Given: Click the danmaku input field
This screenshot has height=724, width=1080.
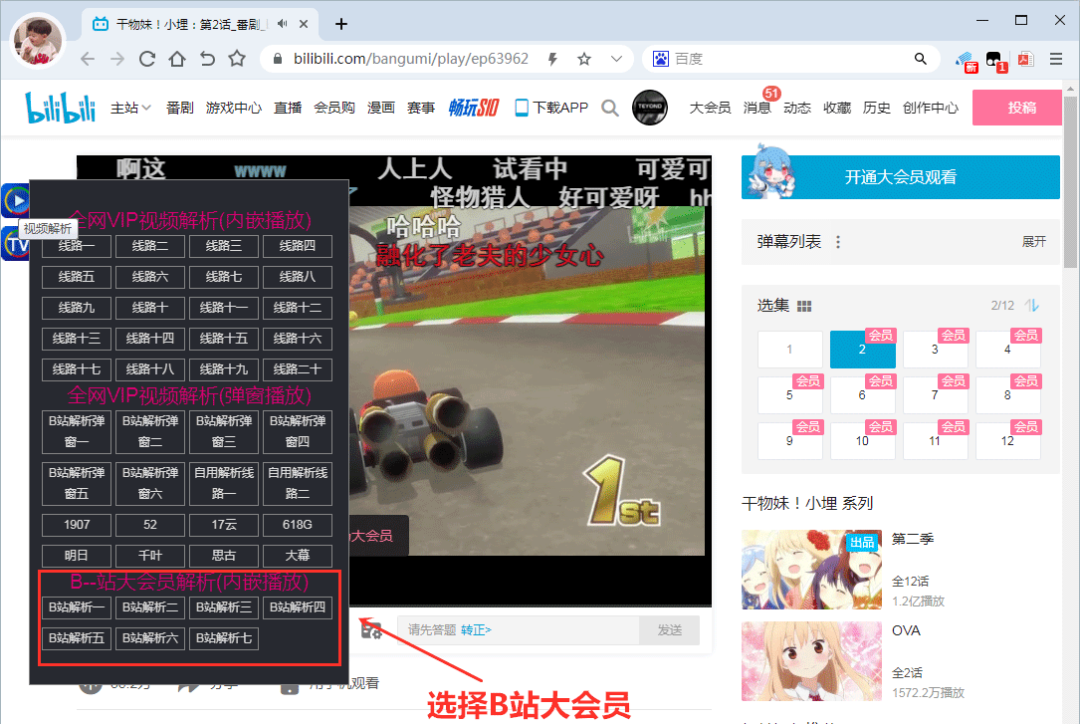Looking at the screenshot, I should tap(518, 630).
